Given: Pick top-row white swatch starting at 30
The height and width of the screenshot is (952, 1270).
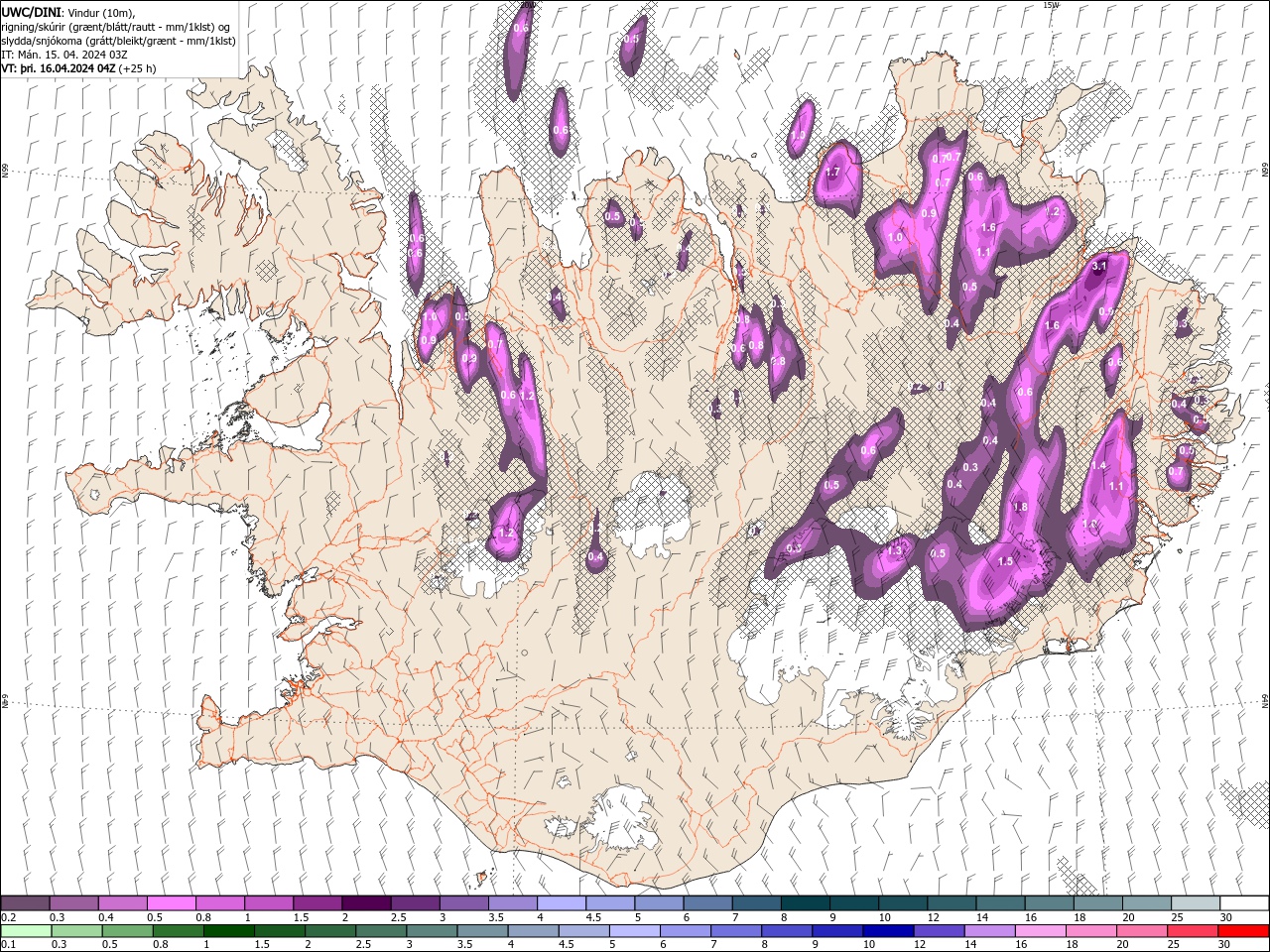Looking at the screenshot, I should pos(1243,903).
